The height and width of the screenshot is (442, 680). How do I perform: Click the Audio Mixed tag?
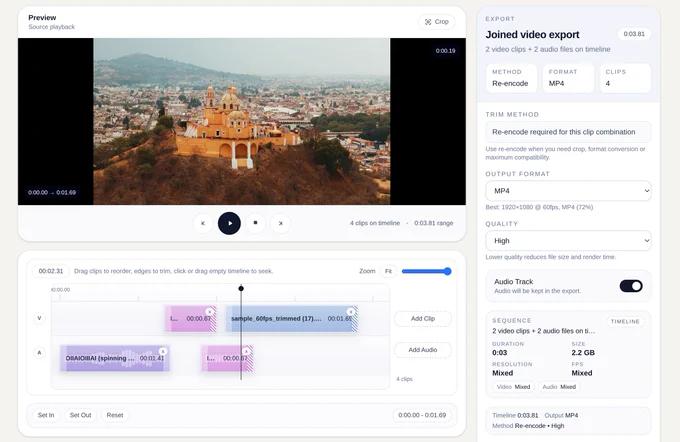559,387
